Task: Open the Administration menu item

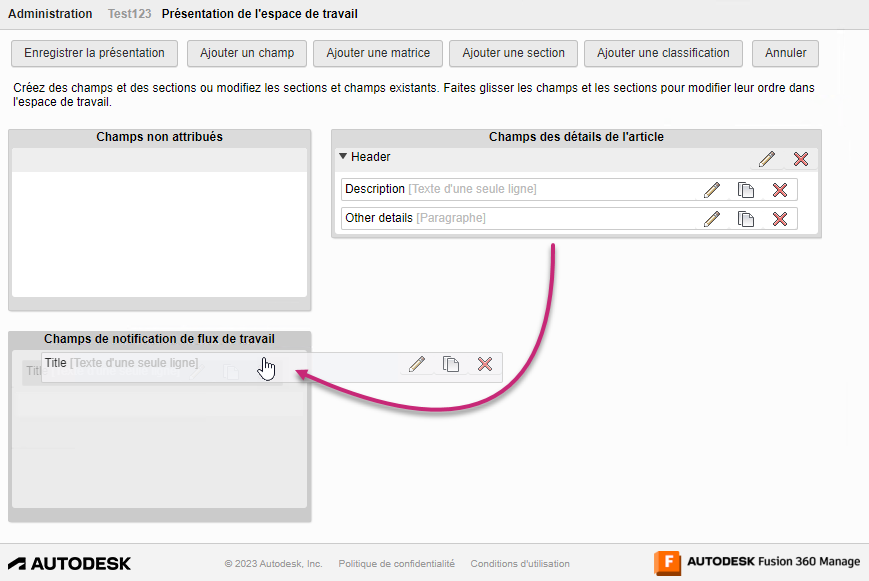Action: click(x=50, y=13)
